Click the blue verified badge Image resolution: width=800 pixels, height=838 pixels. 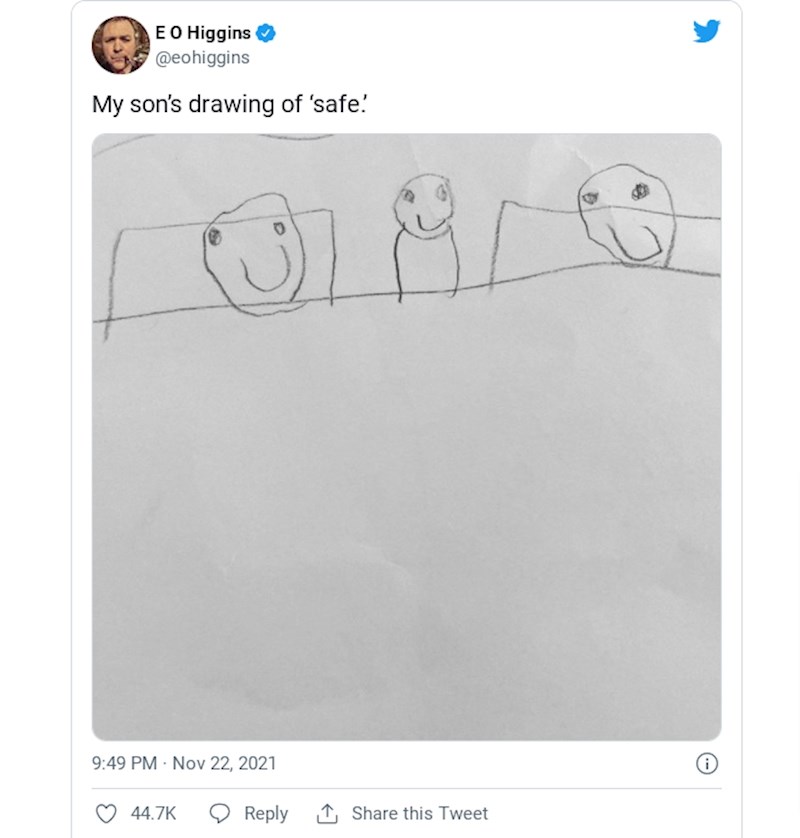tap(266, 33)
